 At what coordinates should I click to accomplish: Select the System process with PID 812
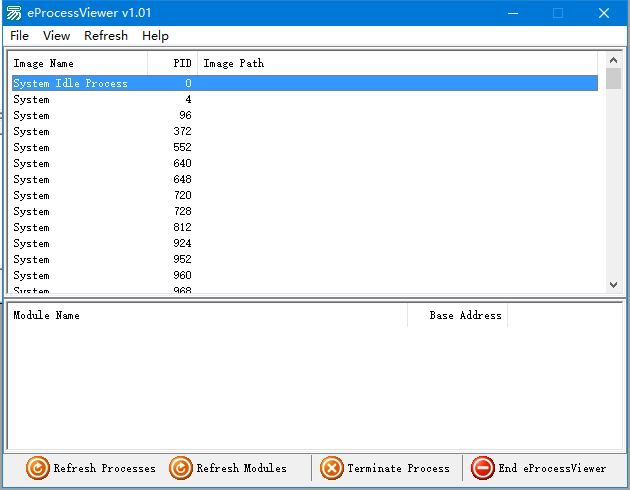(305, 227)
